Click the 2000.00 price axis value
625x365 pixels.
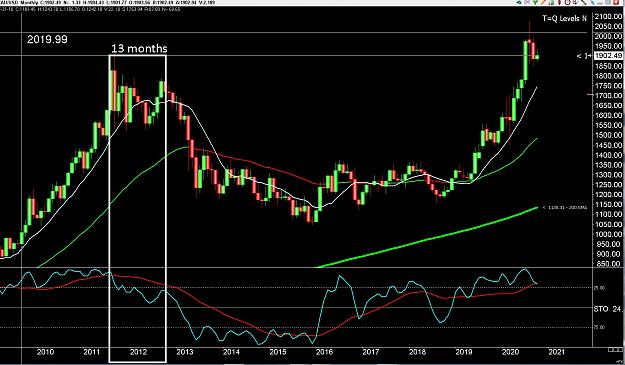click(x=608, y=36)
